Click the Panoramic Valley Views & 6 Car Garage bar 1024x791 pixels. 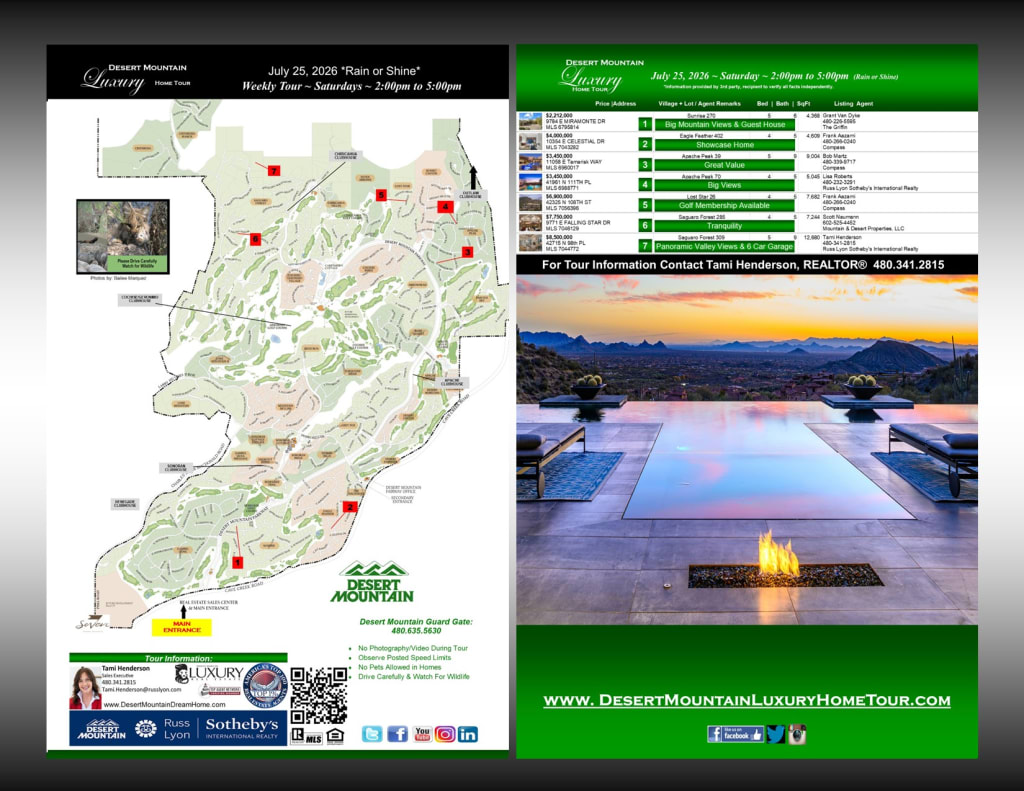tap(725, 246)
